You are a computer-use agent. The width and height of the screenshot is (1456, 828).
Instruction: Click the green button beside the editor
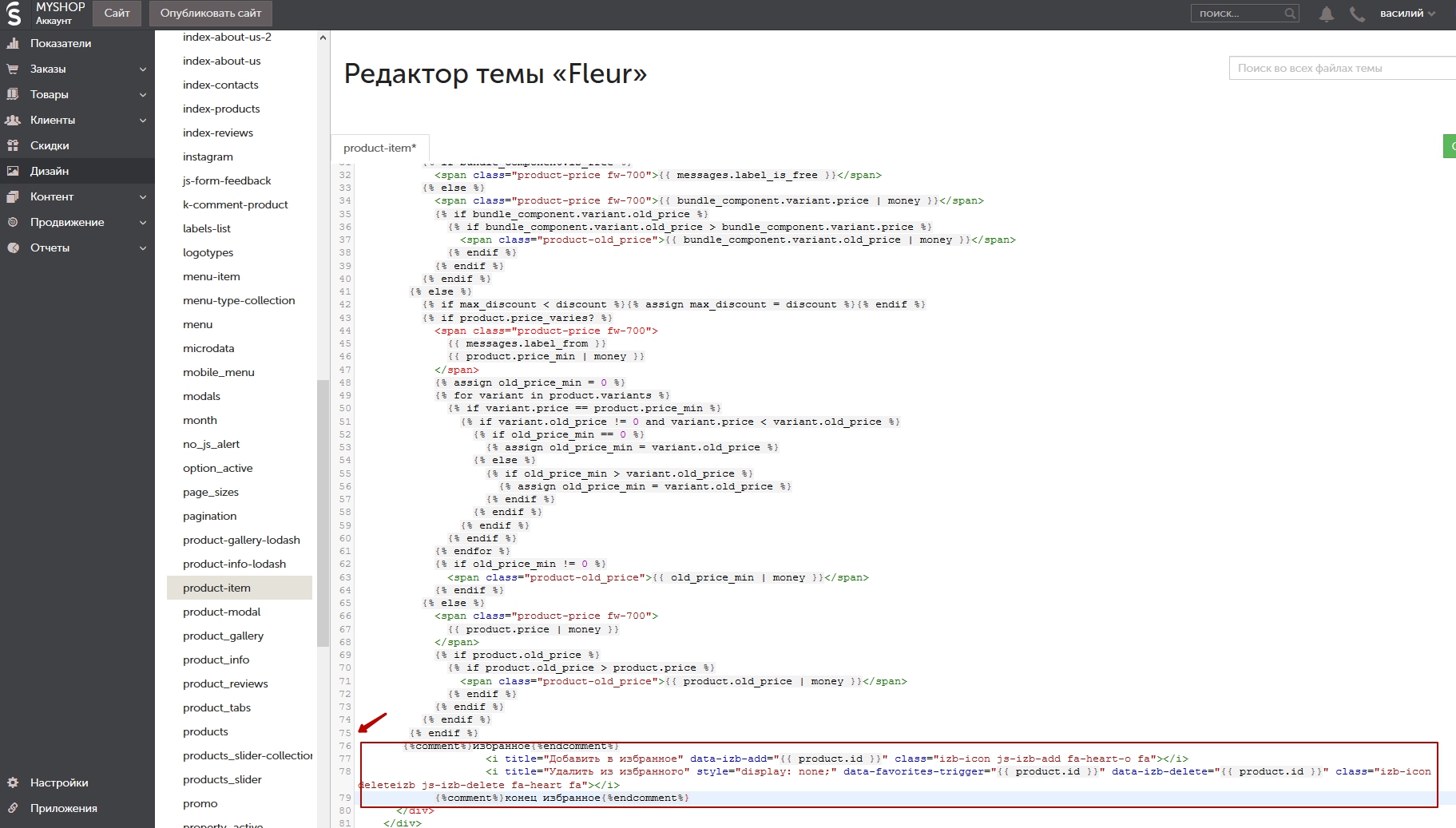1450,146
